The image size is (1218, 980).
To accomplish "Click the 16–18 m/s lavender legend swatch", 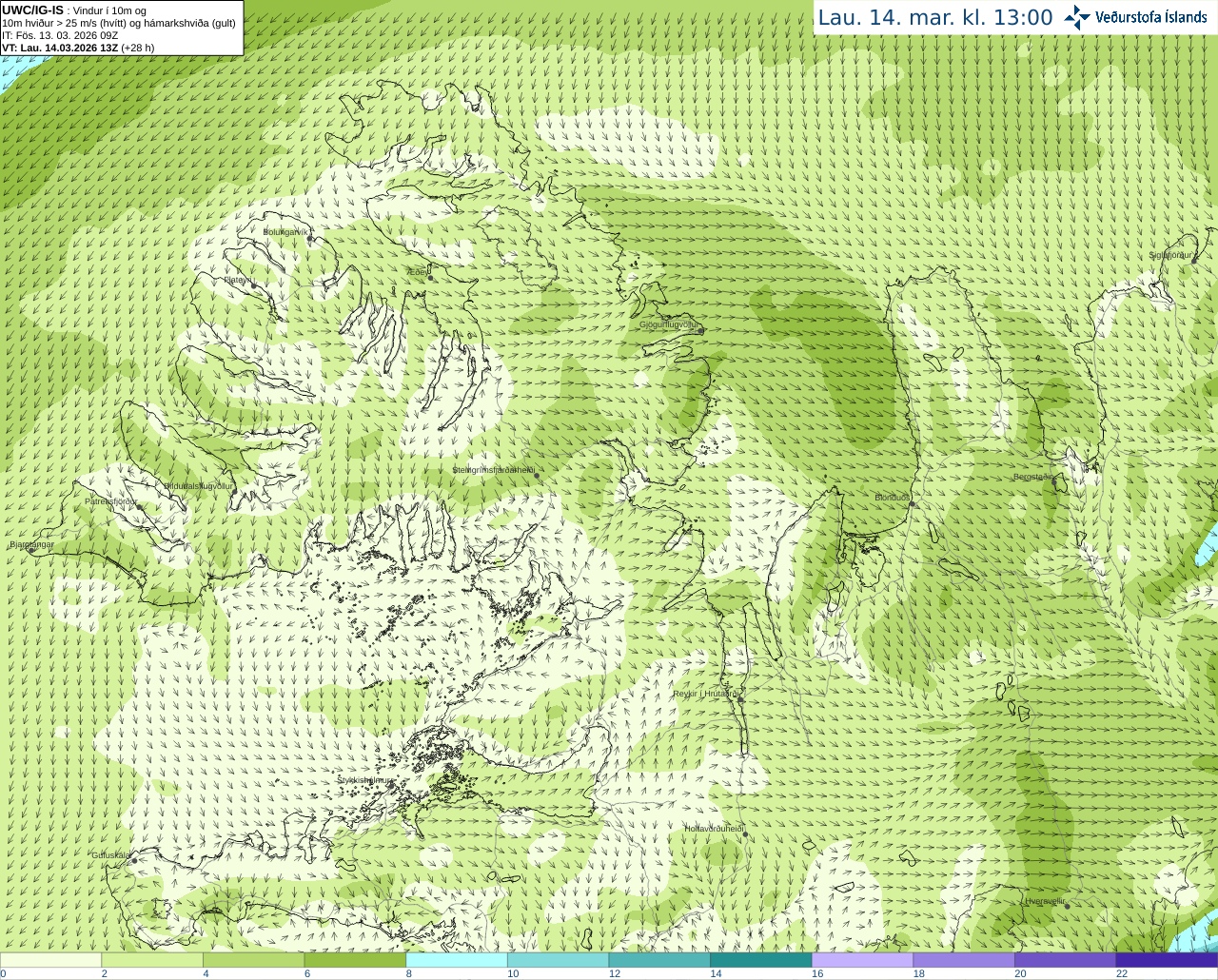I will point(862,960).
